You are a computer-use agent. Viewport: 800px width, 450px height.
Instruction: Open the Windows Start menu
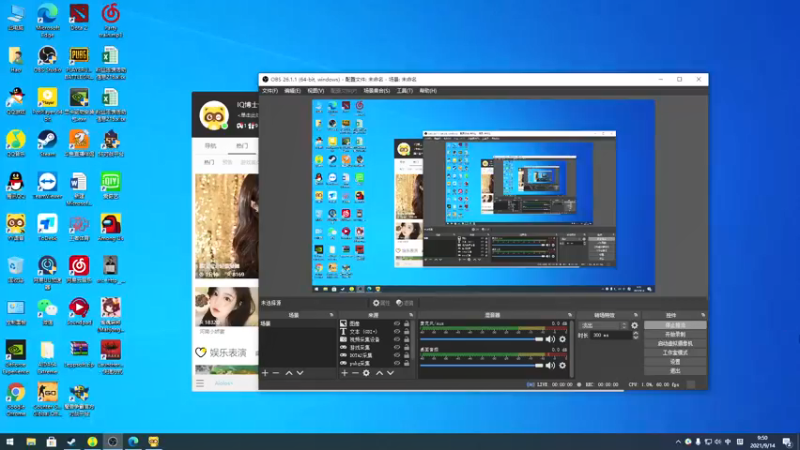point(10,442)
